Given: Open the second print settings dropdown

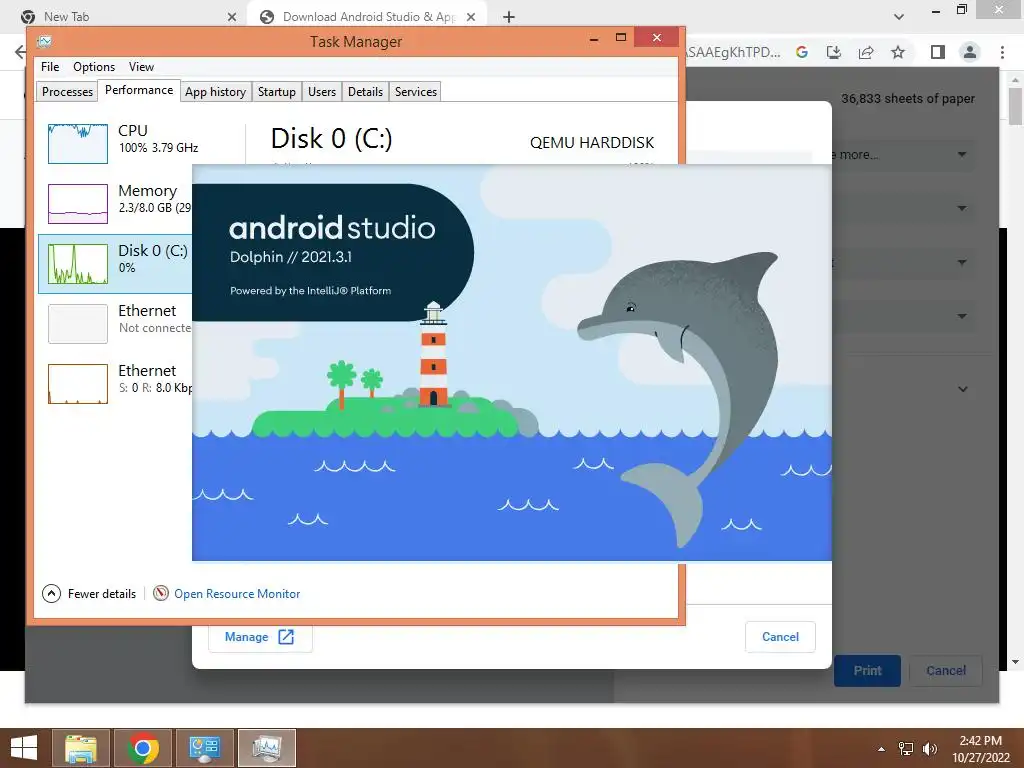Looking at the screenshot, I should tap(904, 208).
